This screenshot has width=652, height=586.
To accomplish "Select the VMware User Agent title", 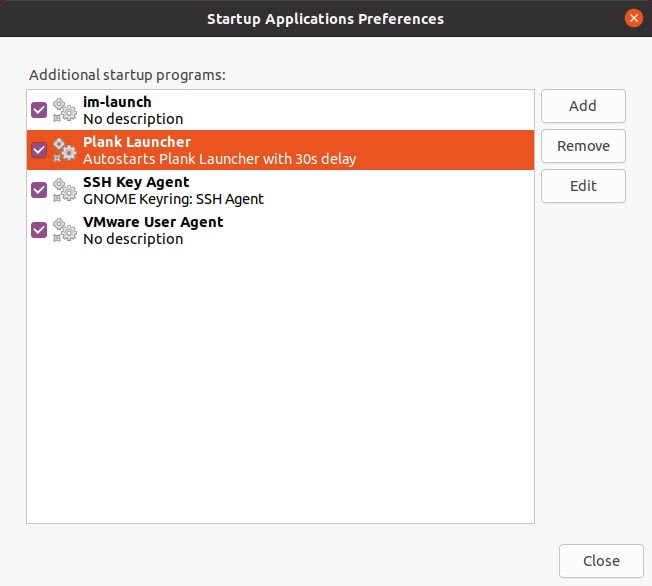I will (153, 222).
